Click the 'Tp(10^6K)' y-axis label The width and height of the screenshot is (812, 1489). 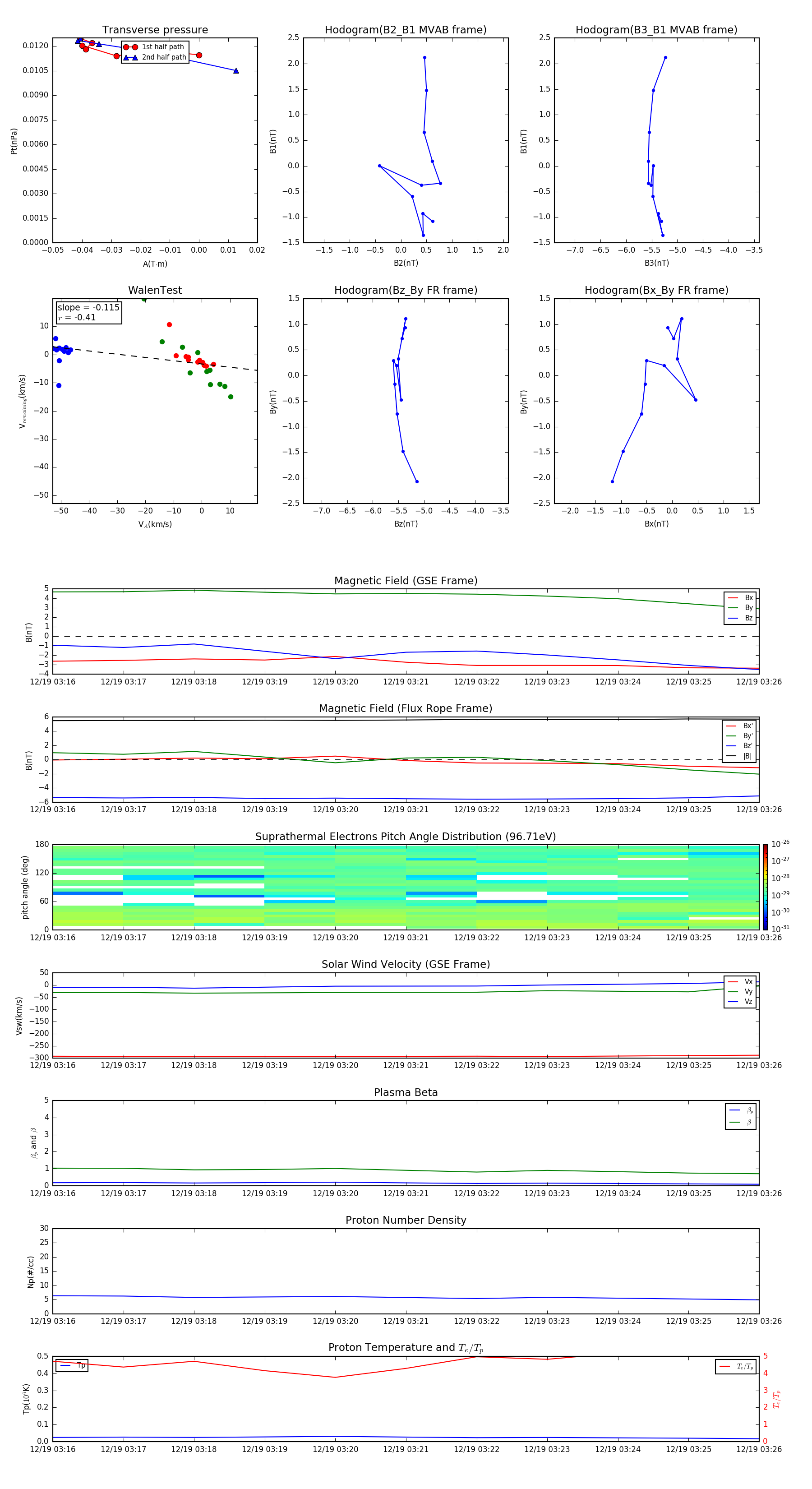tap(26, 1399)
